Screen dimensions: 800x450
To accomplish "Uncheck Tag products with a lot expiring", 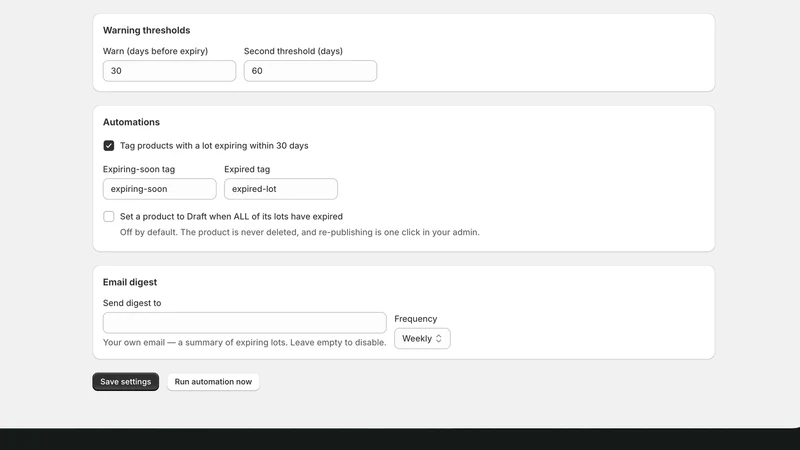I will point(109,146).
